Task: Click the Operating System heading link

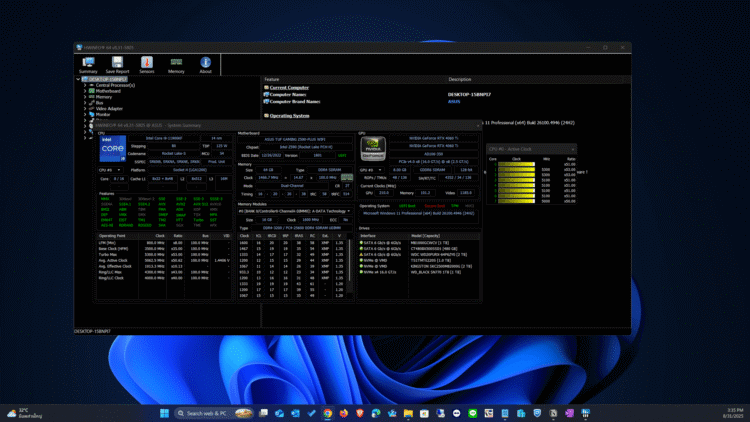Action: click(x=289, y=116)
